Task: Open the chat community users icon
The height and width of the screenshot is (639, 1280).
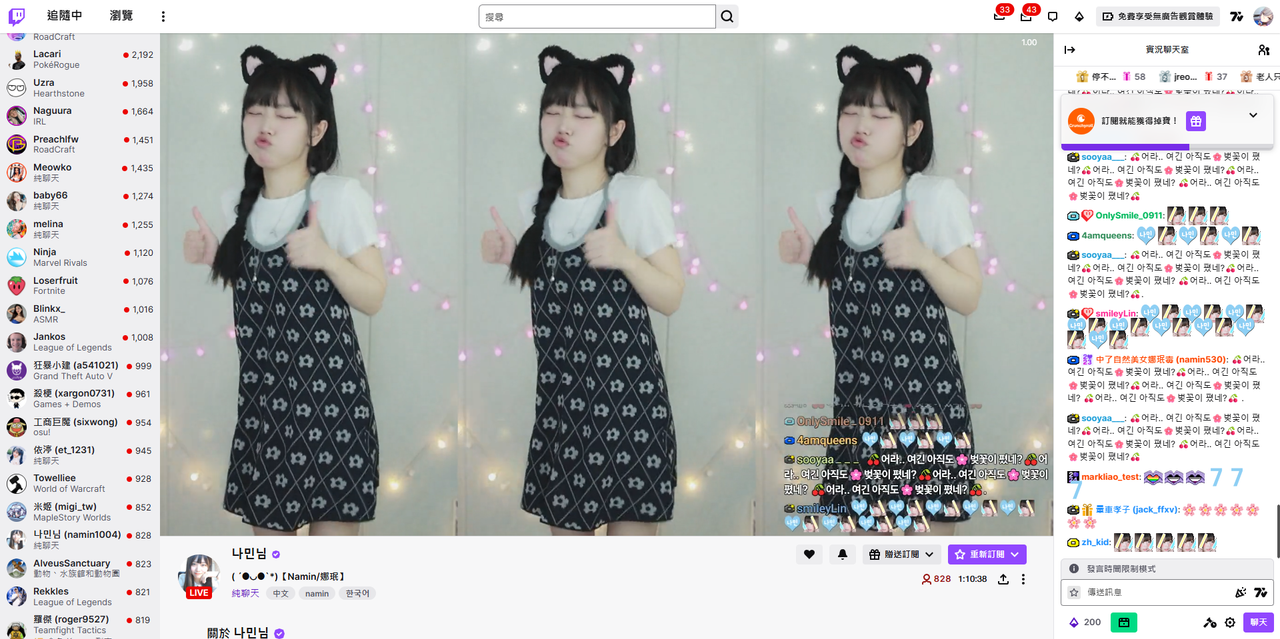Action: 1264,49
